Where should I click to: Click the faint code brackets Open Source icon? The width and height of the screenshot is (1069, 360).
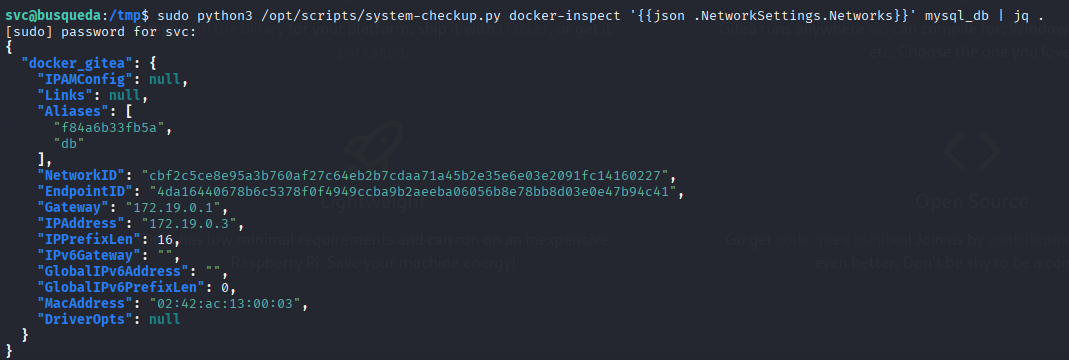[972, 151]
